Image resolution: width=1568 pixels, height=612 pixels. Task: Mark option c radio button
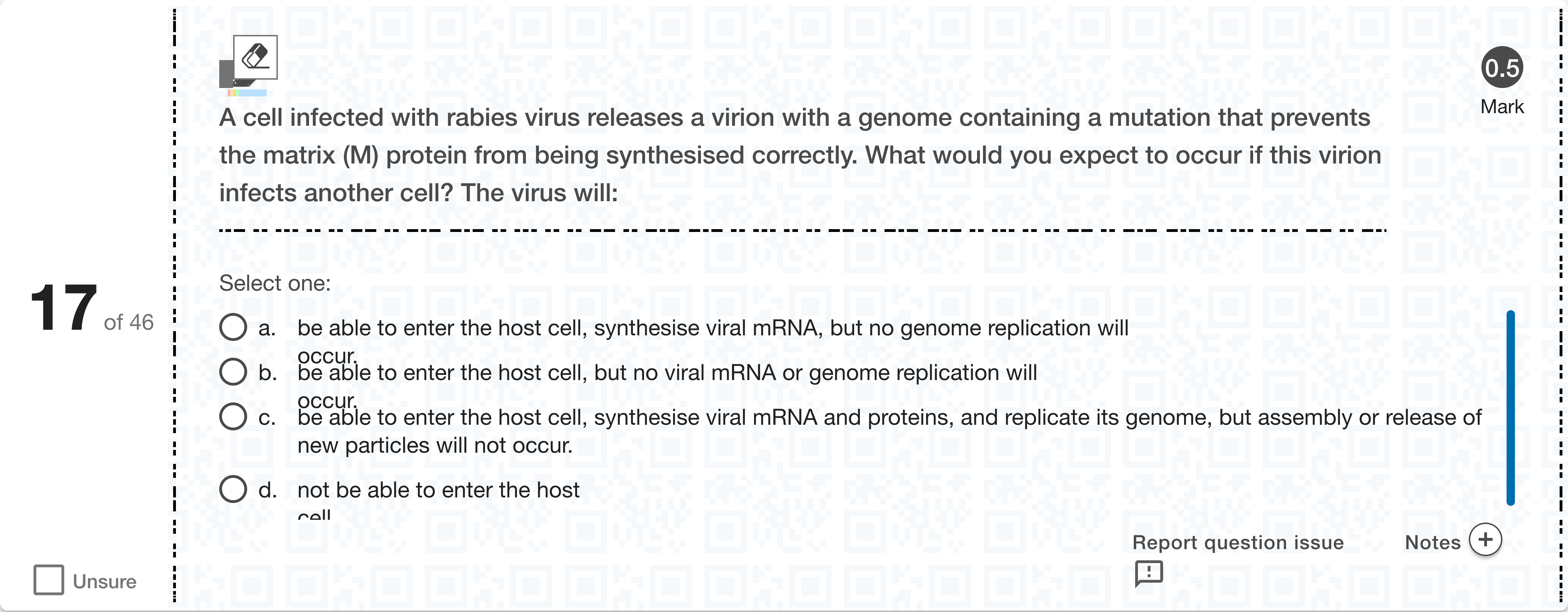tap(233, 416)
